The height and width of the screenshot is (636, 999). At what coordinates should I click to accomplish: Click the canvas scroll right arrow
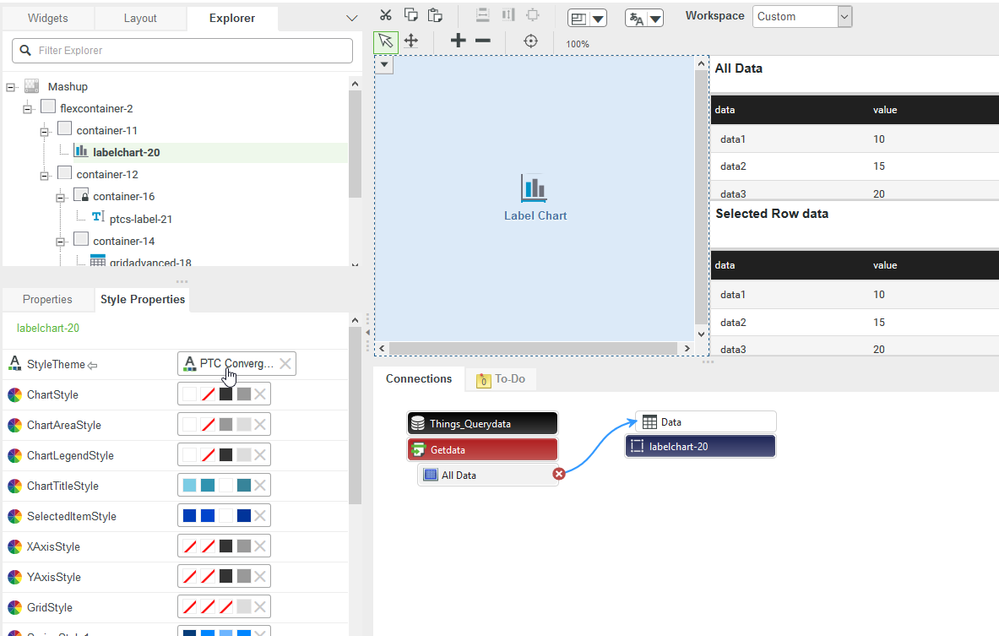coord(687,349)
